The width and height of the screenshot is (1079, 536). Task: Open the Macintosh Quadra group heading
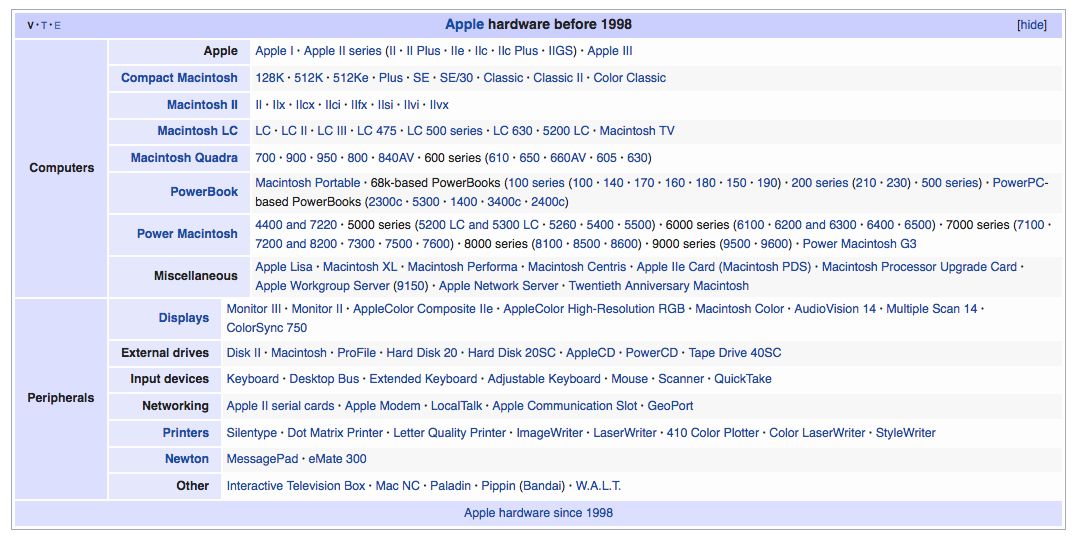[x=184, y=158]
